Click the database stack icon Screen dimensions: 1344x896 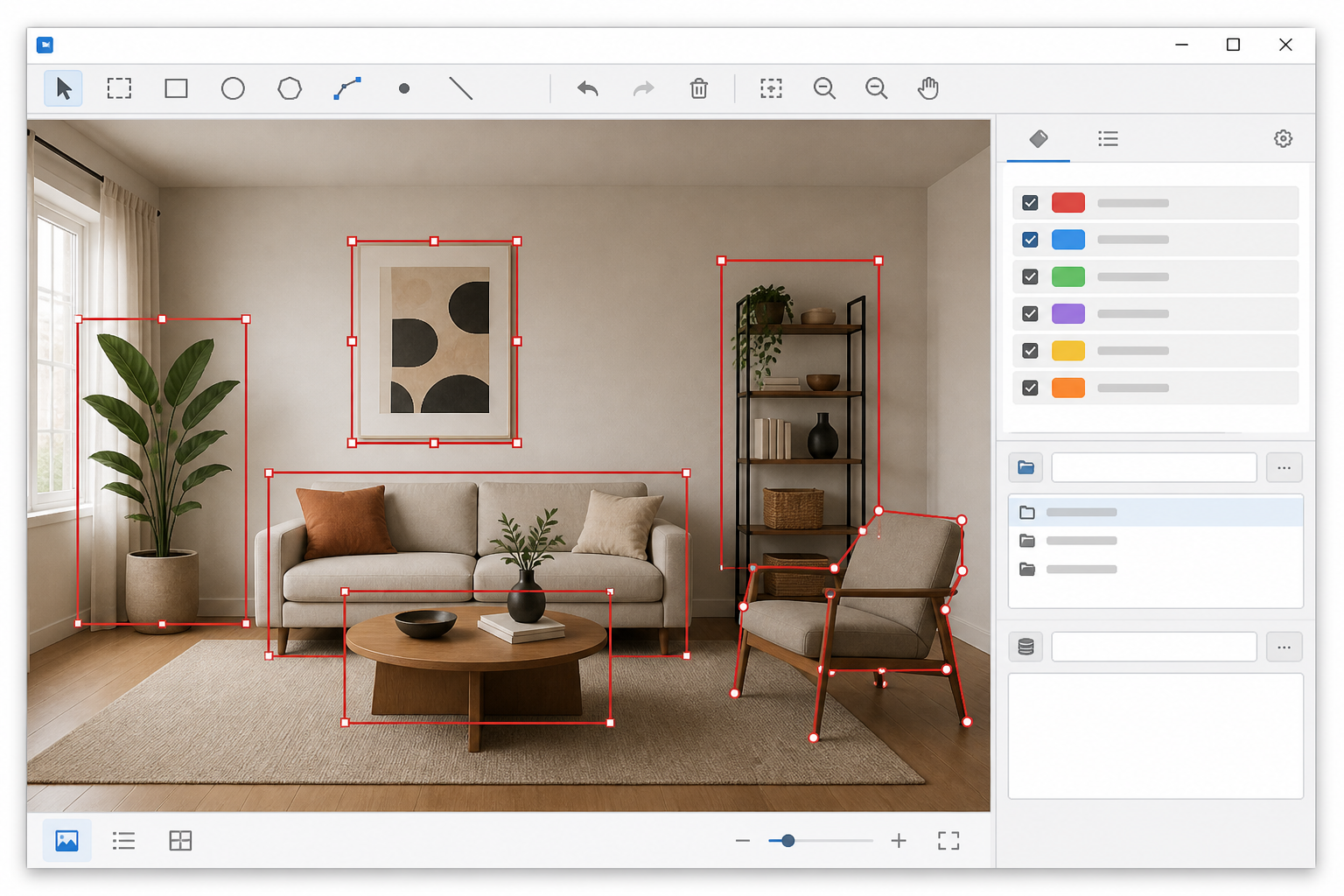point(1025,647)
